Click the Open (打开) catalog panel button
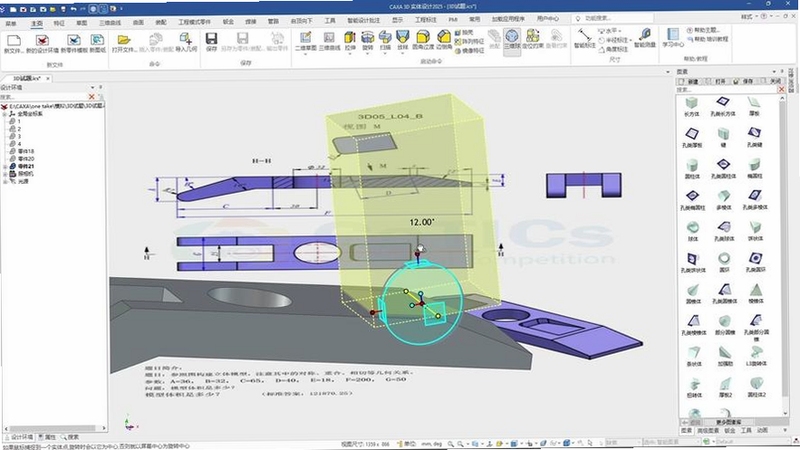This screenshot has width=800, height=450. (x=716, y=82)
